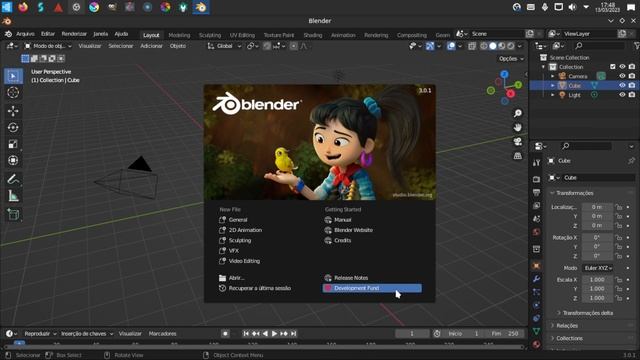640x360 pixels.
Task: Click the Localização X value field
Action: point(597,207)
